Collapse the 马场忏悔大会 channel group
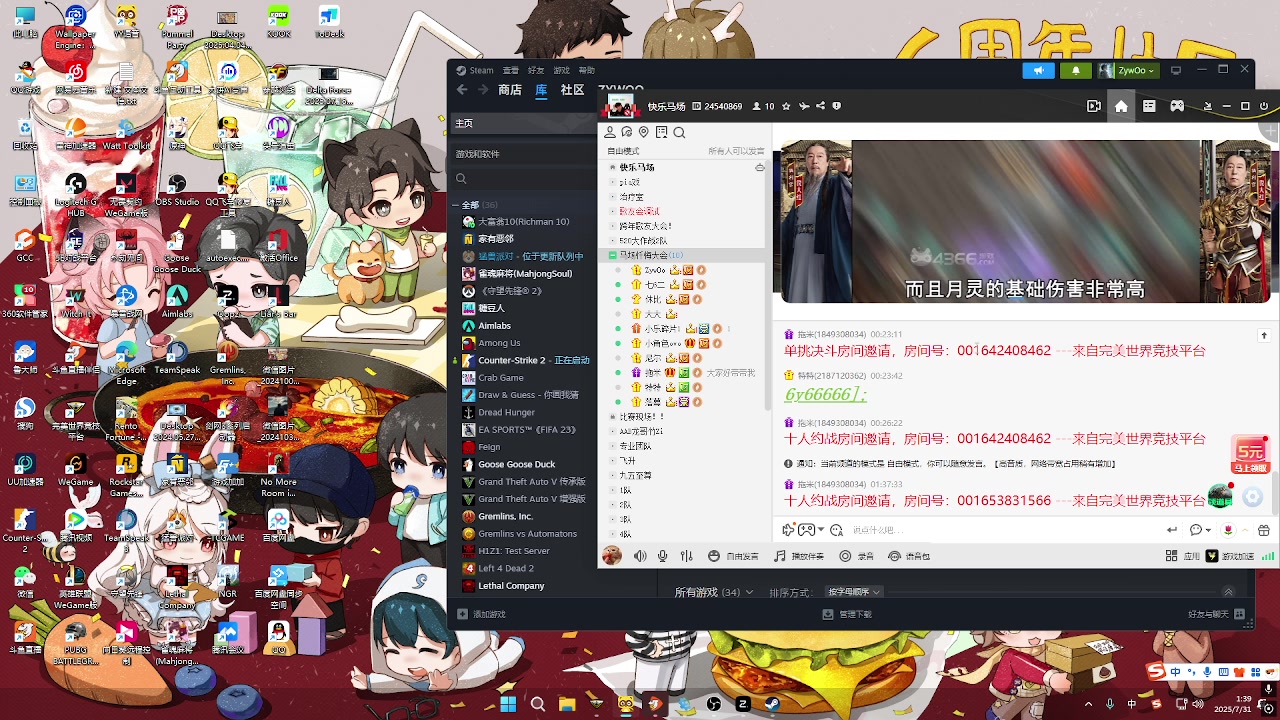 coord(612,255)
